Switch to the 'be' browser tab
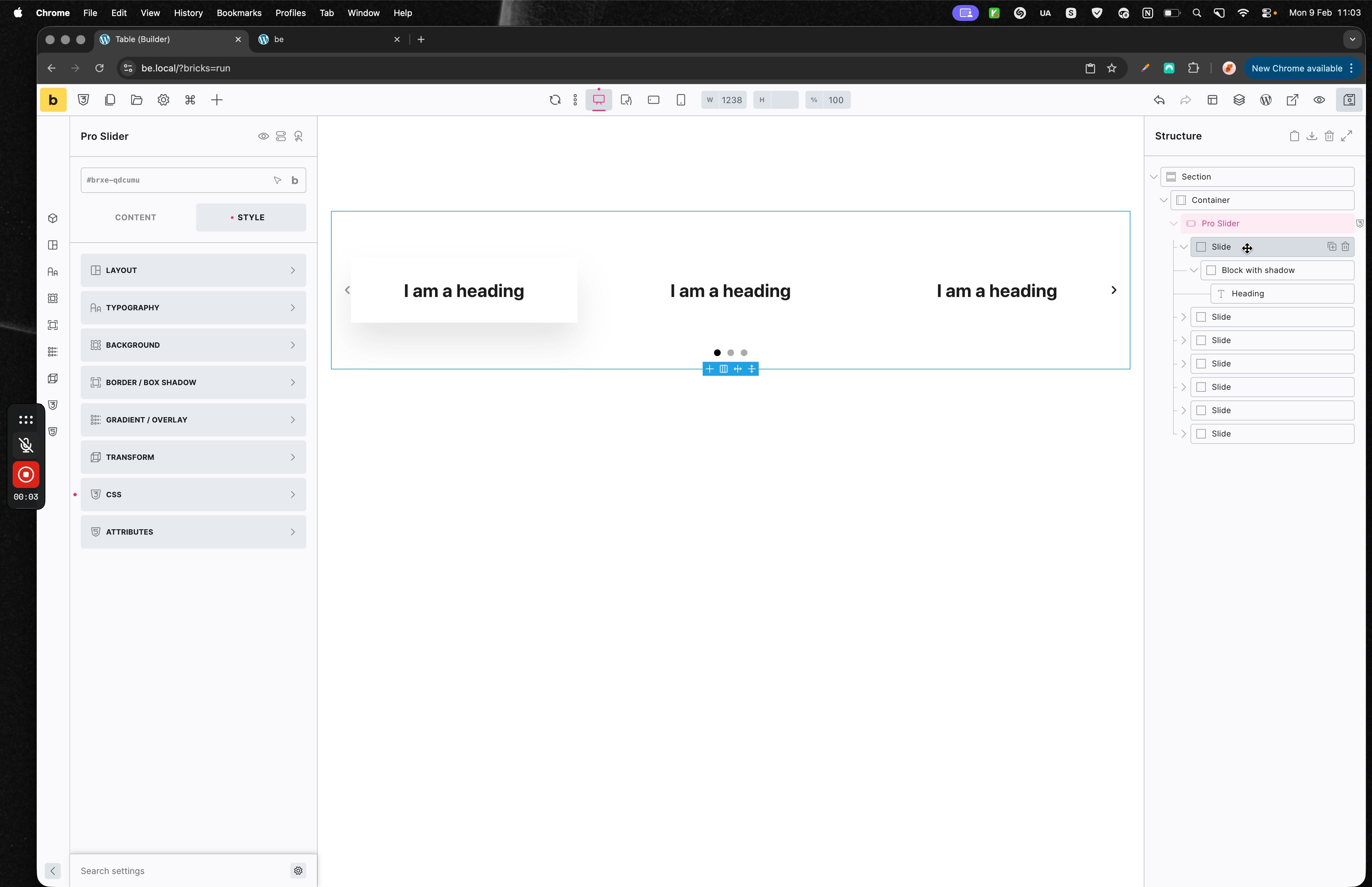The image size is (1372, 887). coord(329,39)
